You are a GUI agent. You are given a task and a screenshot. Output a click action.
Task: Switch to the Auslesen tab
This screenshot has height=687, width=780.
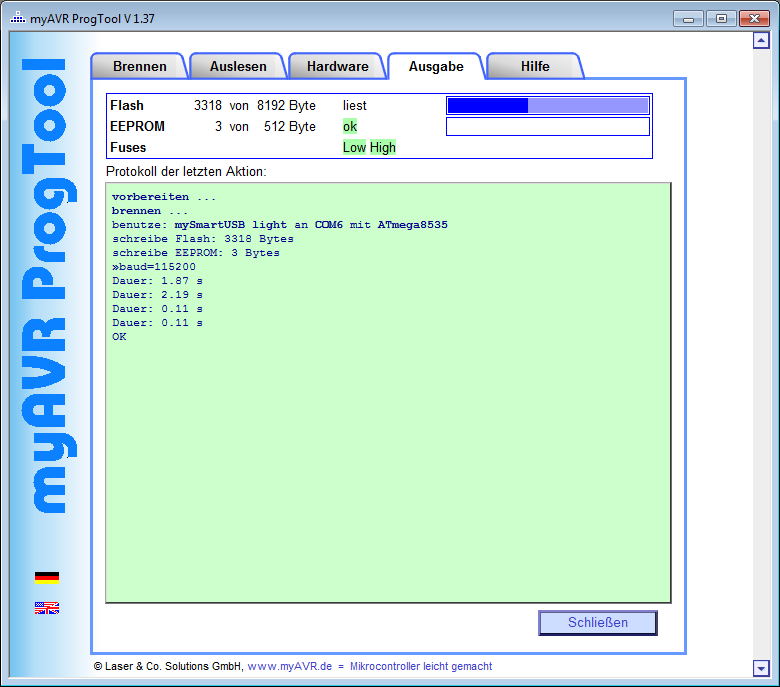click(238, 66)
